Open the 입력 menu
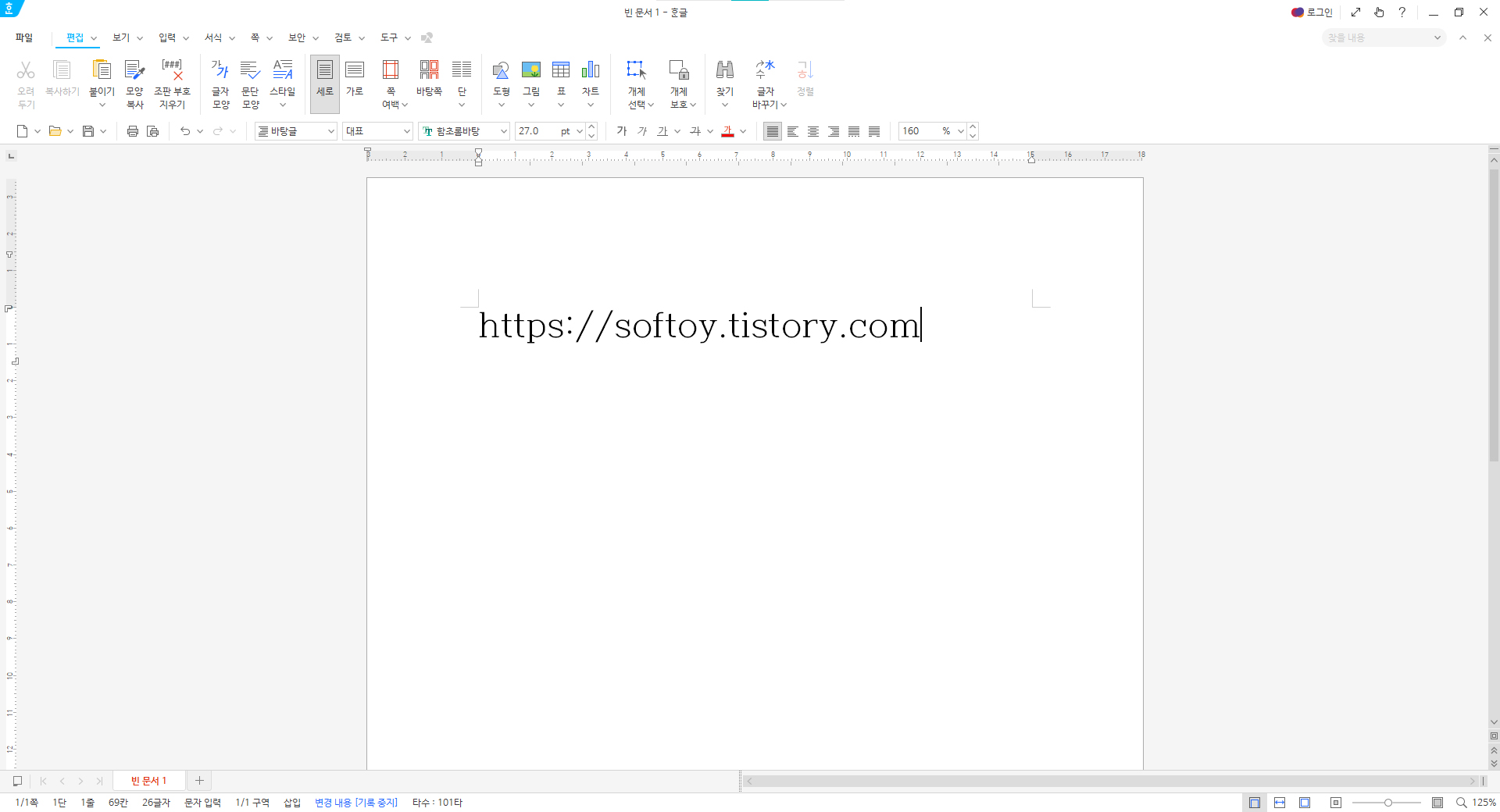 click(167, 37)
